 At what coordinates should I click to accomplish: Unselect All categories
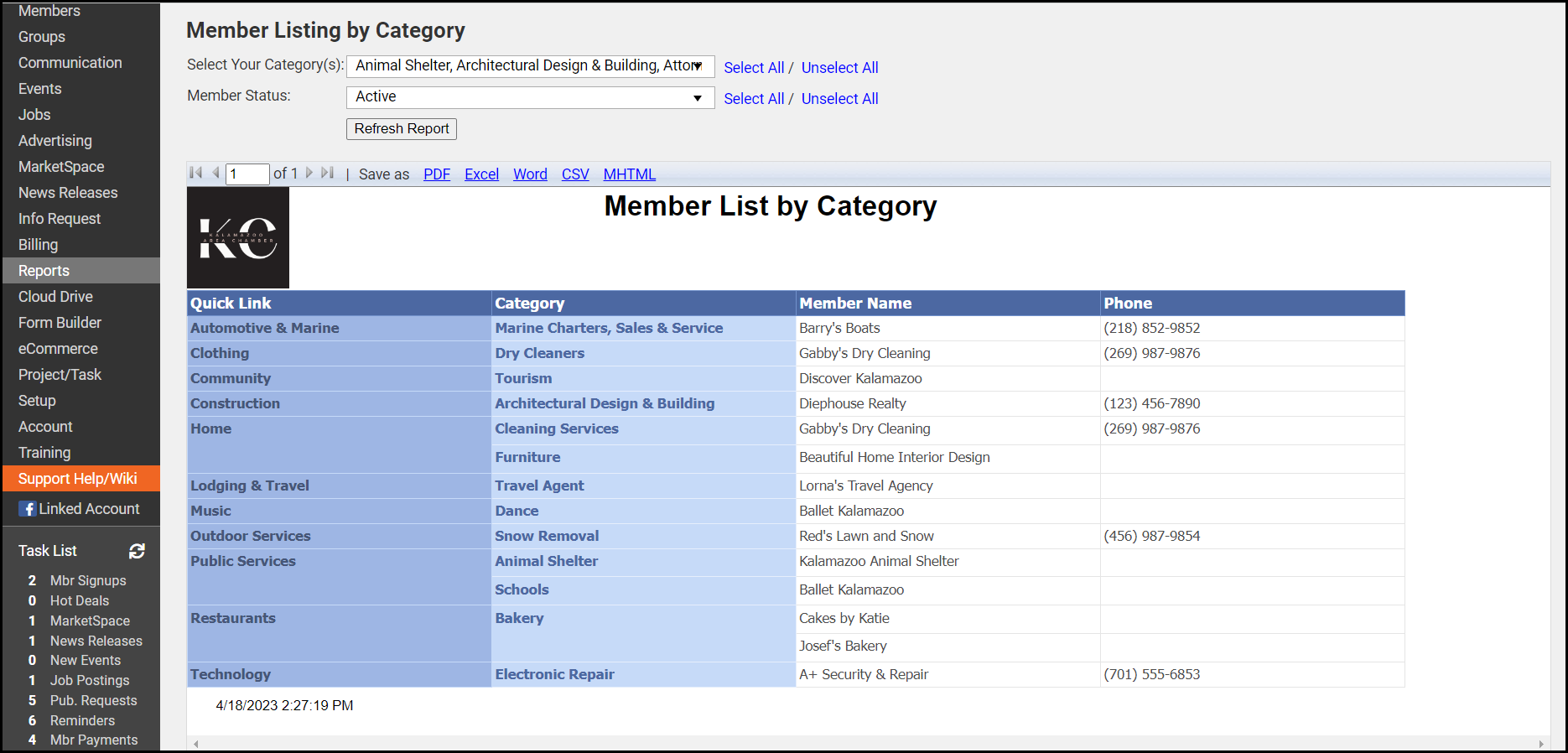coord(839,68)
